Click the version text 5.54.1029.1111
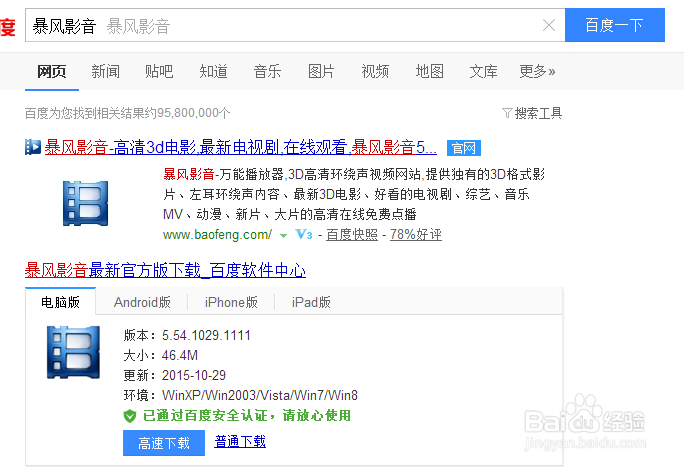684x467 pixels. pos(206,335)
